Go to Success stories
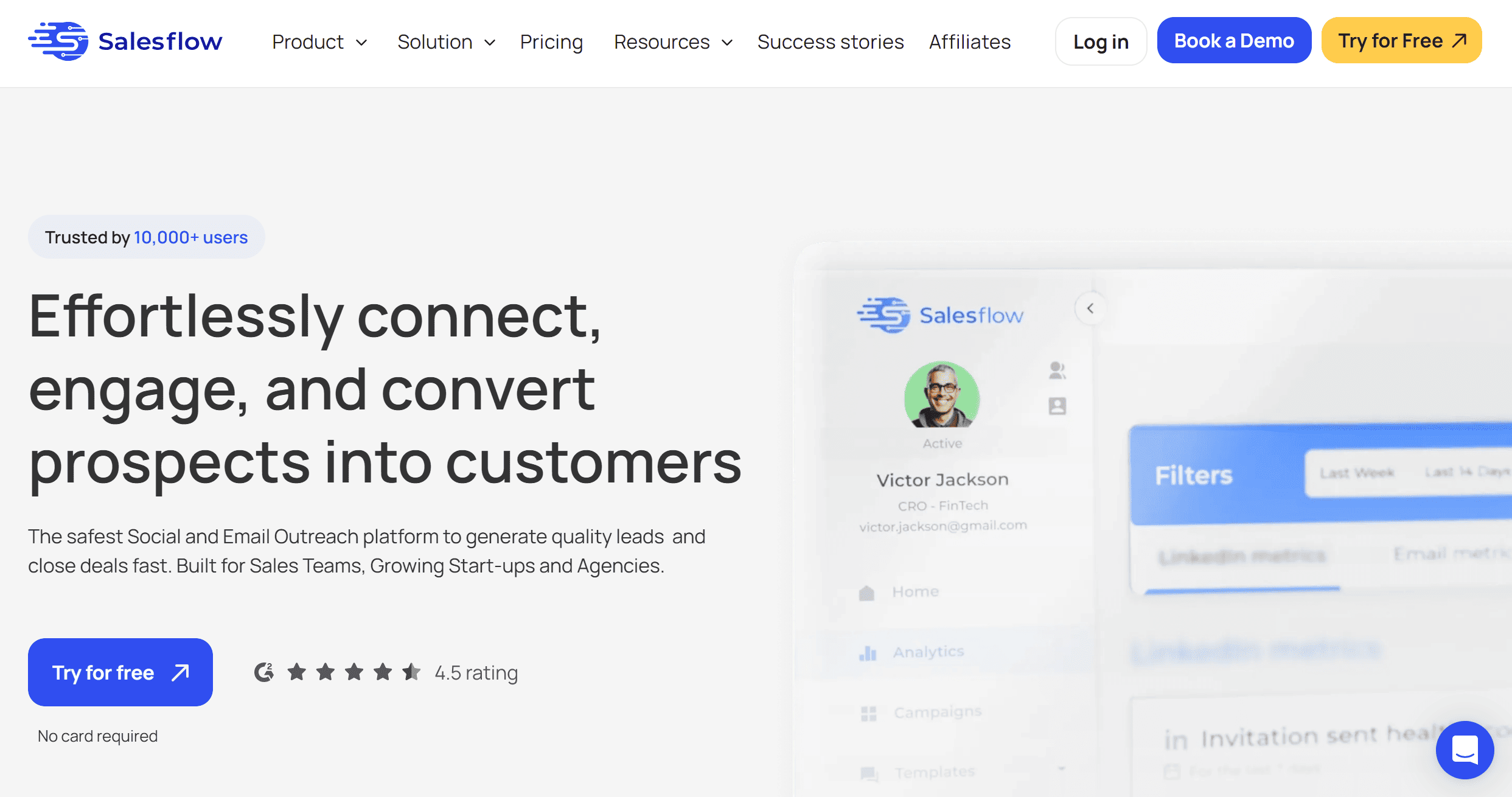This screenshot has height=797, width=1512. 831,42
